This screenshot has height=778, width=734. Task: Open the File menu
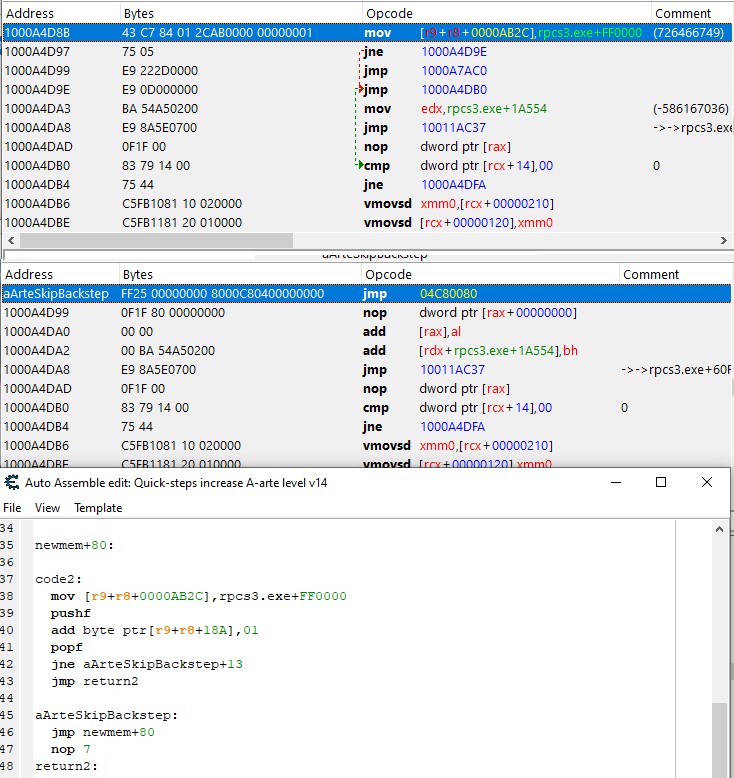pos(12,508)
